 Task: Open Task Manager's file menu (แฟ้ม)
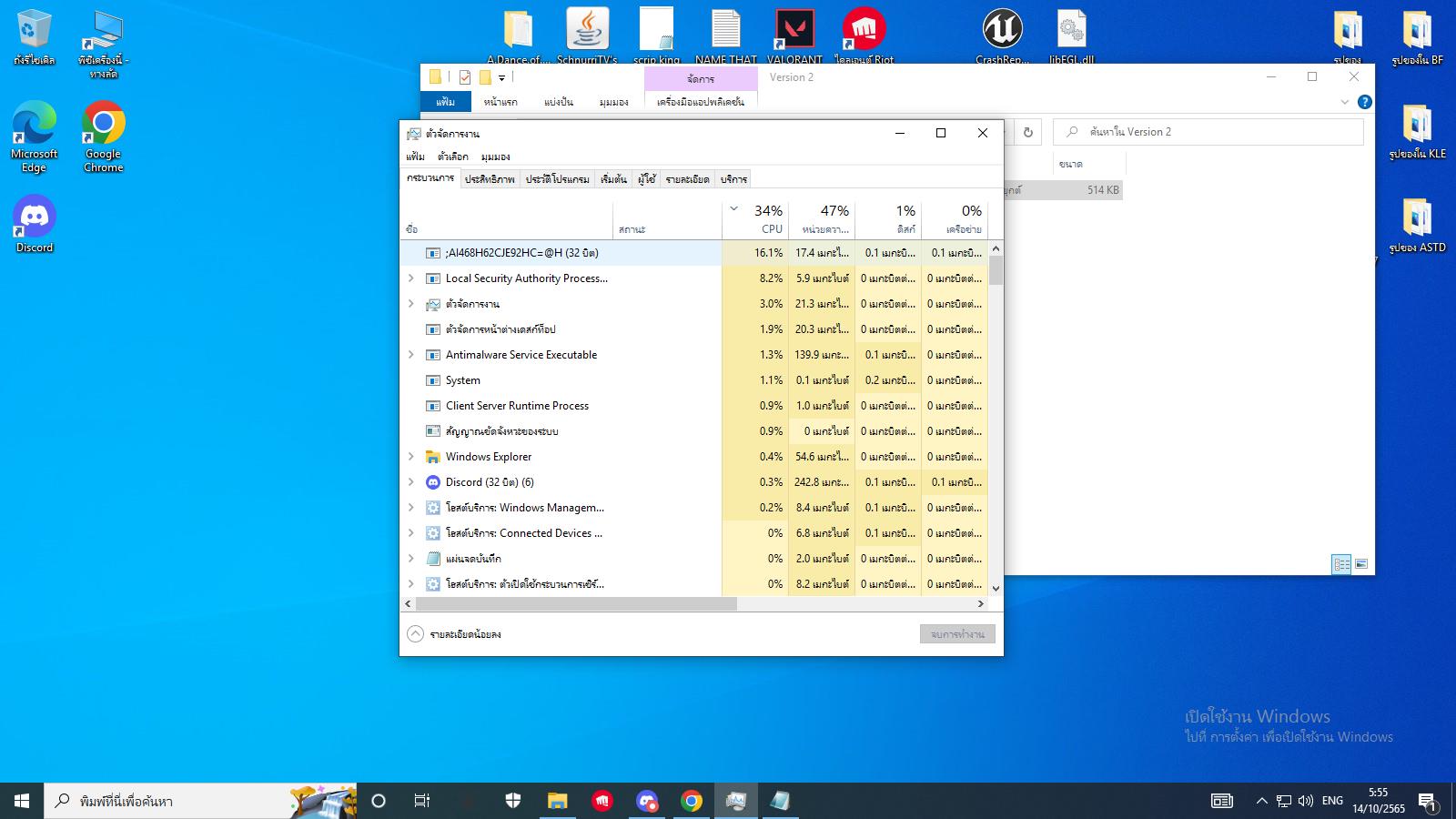pos(415,157)
